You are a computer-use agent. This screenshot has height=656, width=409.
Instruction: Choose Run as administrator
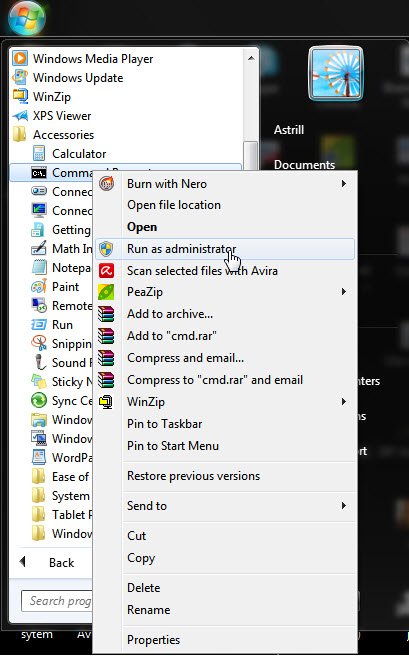pos(225,249)
